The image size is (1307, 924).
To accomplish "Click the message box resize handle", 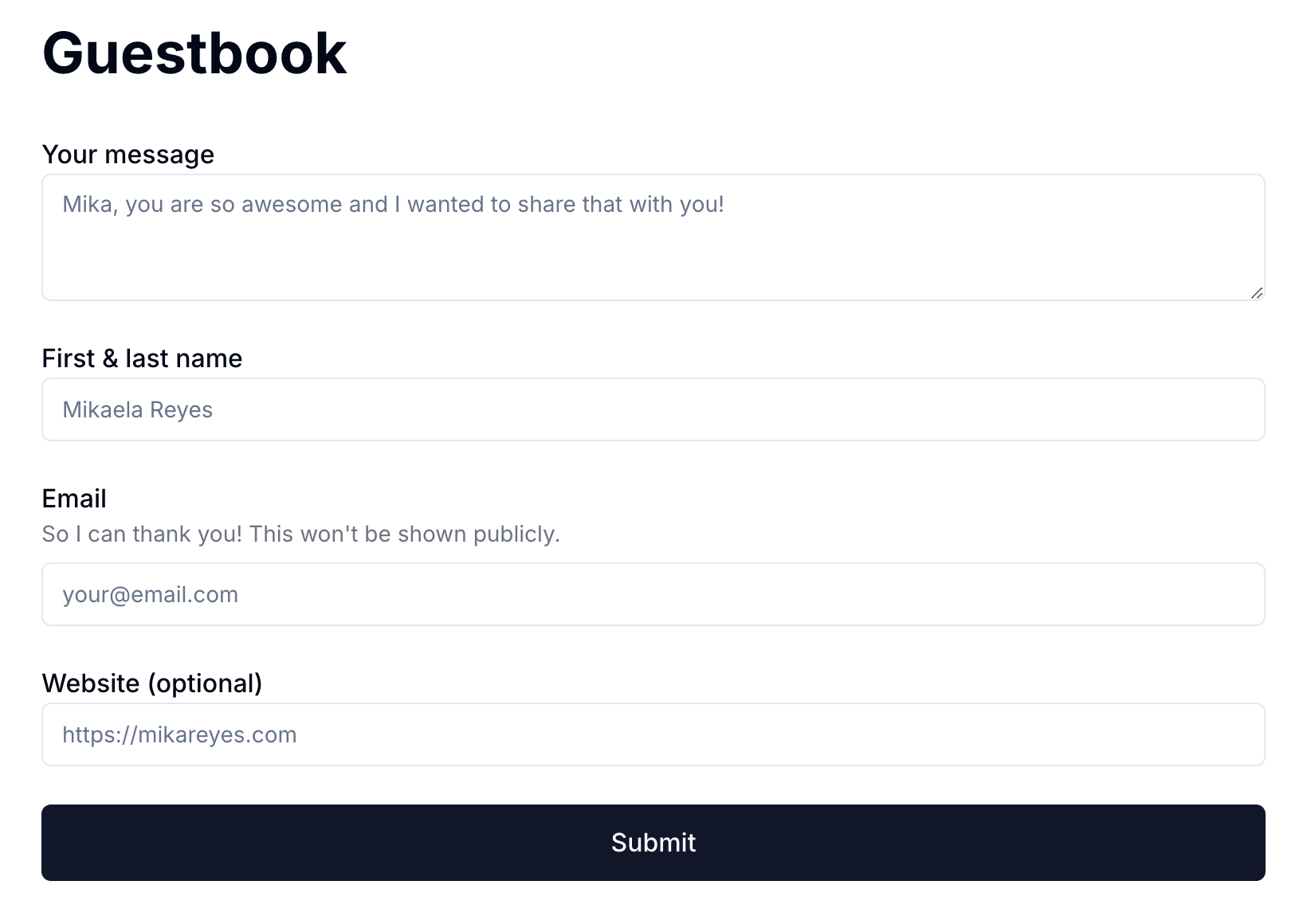I will (1256, 292).
